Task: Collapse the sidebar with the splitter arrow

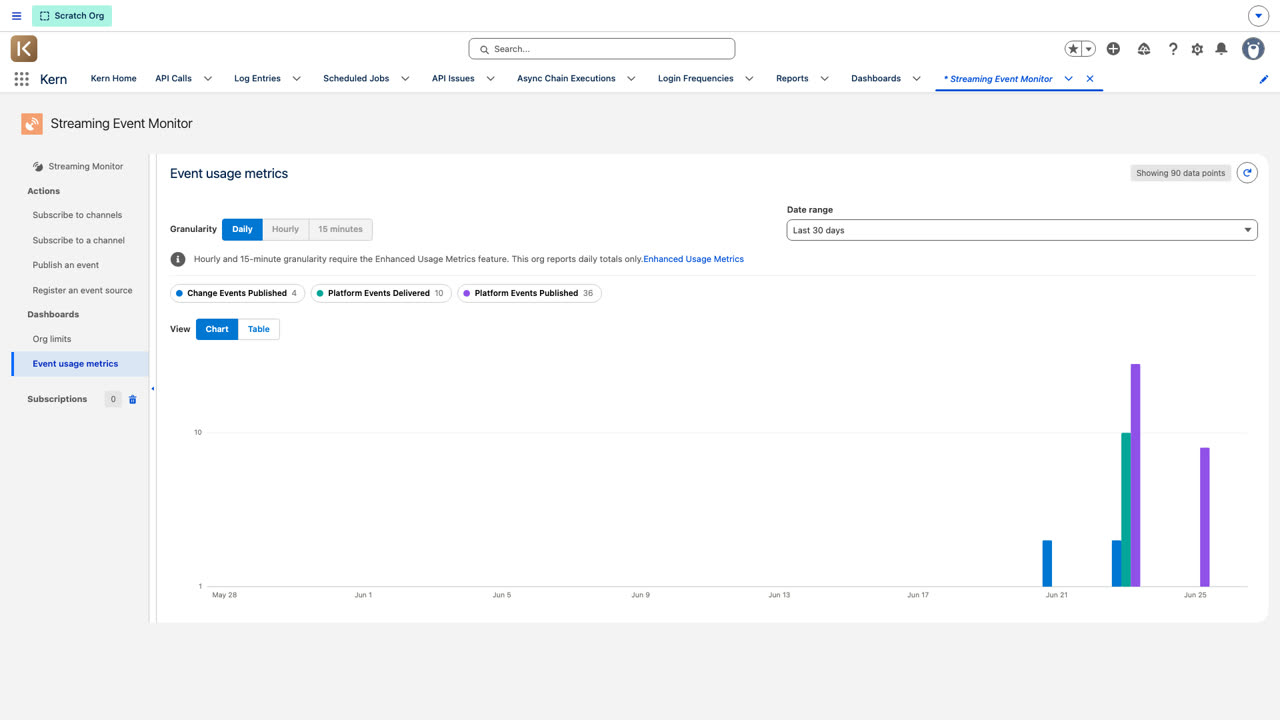Action: (152, 389)
